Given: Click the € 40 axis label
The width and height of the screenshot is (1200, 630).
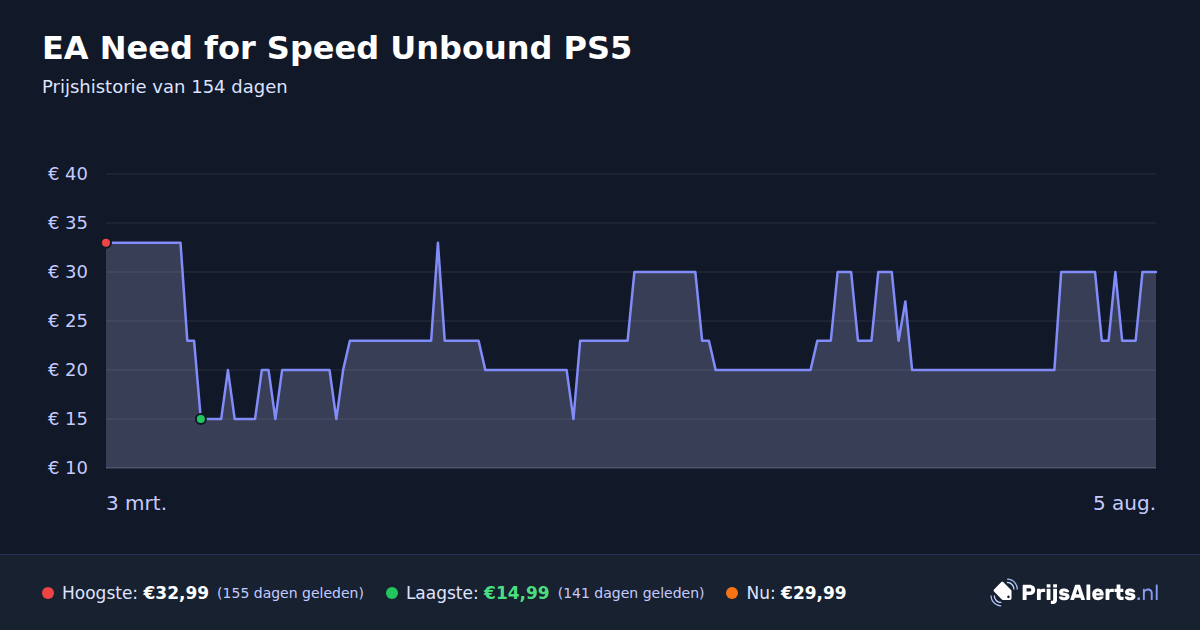Looking at the screenshot, I should (x=68, y=174).
